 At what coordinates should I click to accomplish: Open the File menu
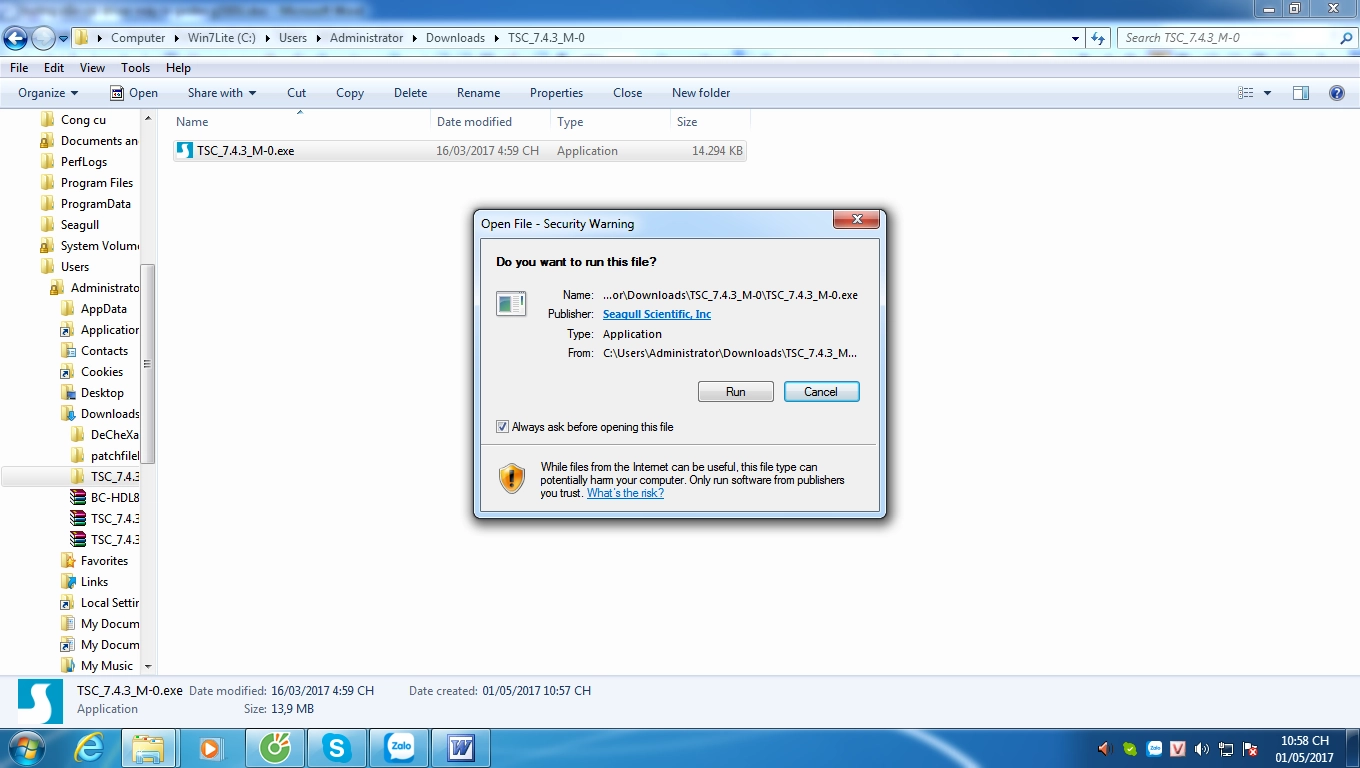coord(19,68)
